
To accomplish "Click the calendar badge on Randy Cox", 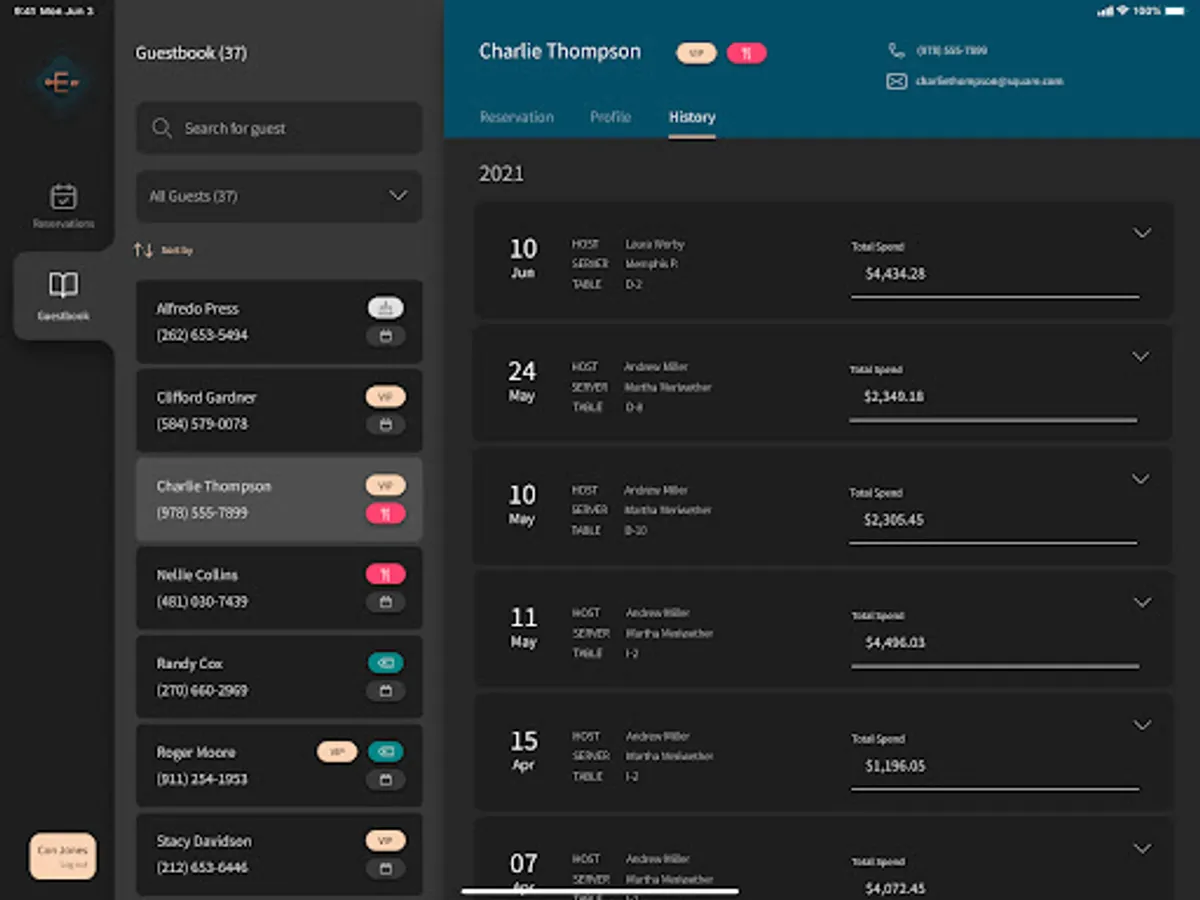I will click(386, 691).
